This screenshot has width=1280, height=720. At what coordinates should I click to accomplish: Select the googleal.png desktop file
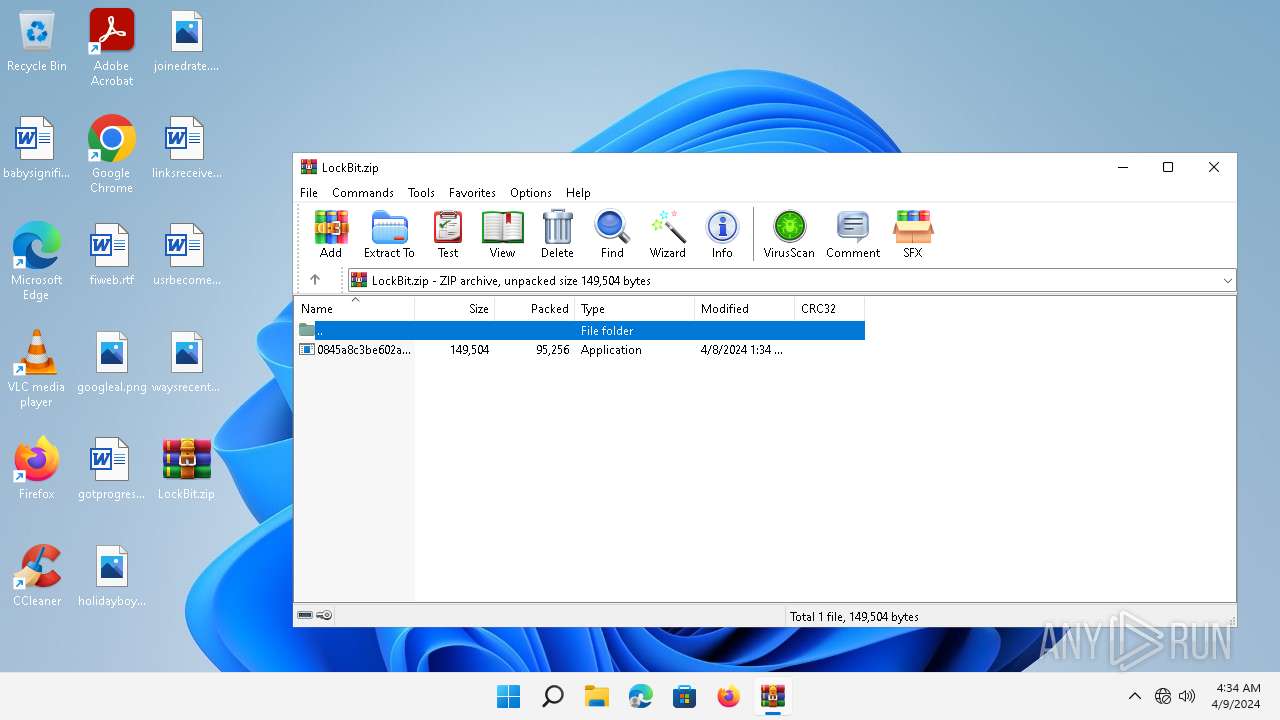[112, 362]
